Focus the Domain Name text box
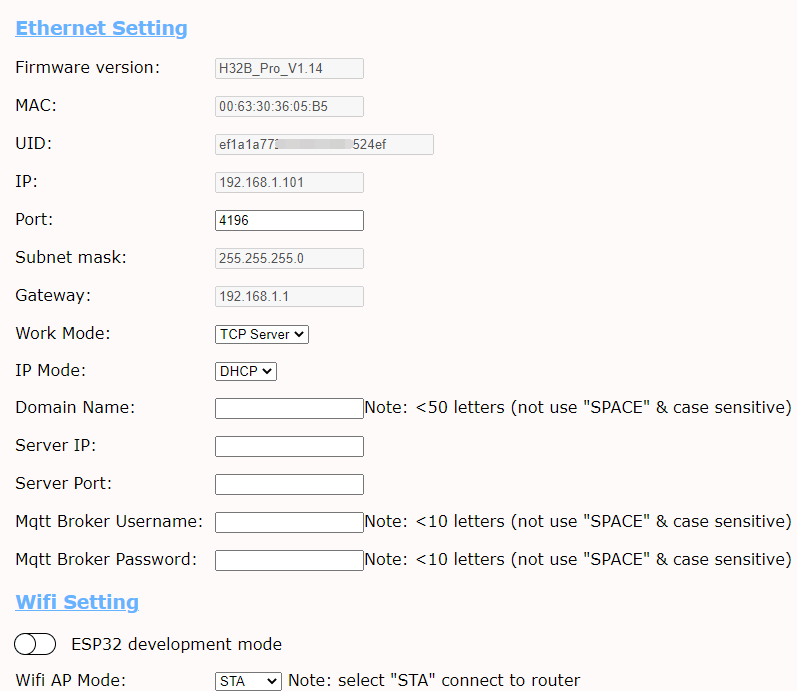 tap(289, 408)
